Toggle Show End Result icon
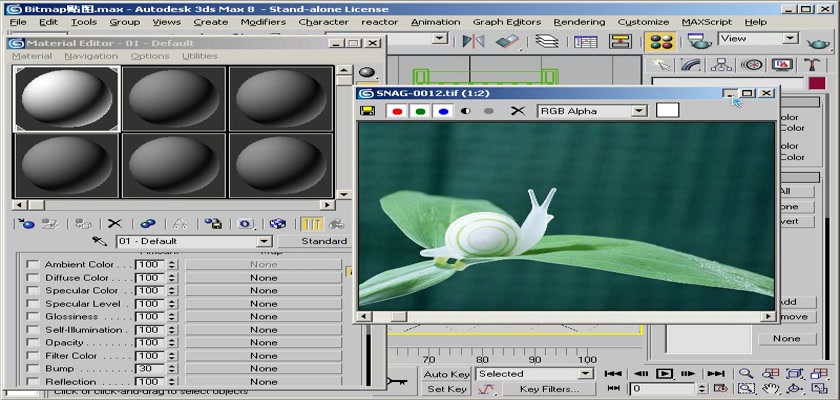The image size is (840, 400). pos(311,223)
